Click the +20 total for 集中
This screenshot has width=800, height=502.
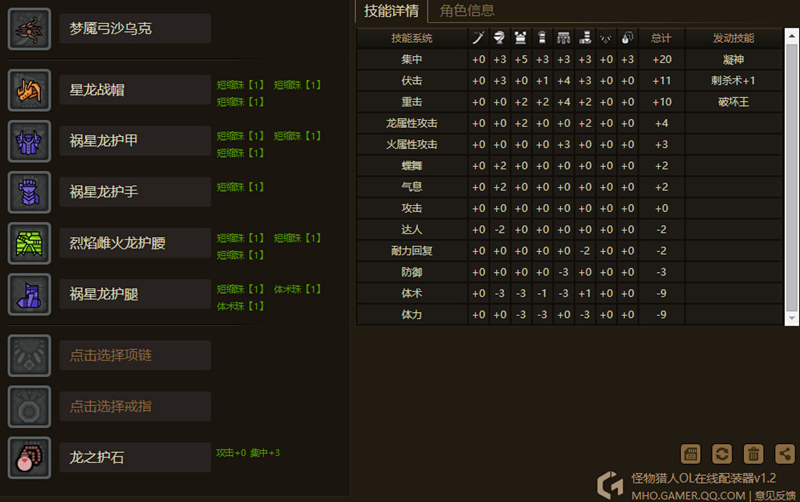(x=662, y=60)
